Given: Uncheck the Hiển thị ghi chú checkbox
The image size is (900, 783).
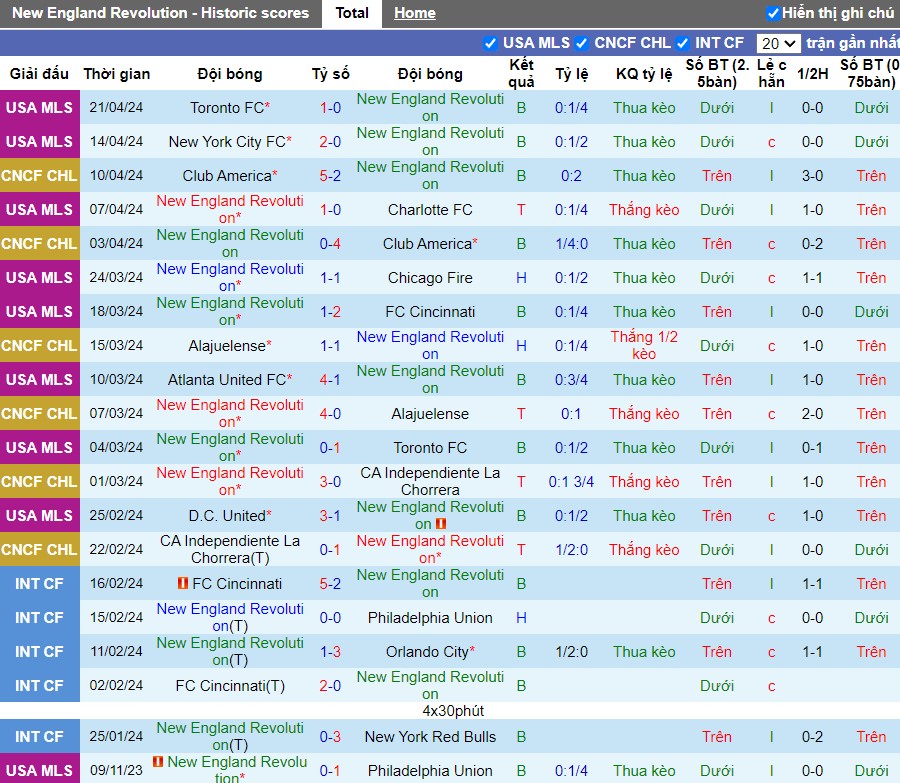Looking at the screenshot, I should tap(773, 13).
